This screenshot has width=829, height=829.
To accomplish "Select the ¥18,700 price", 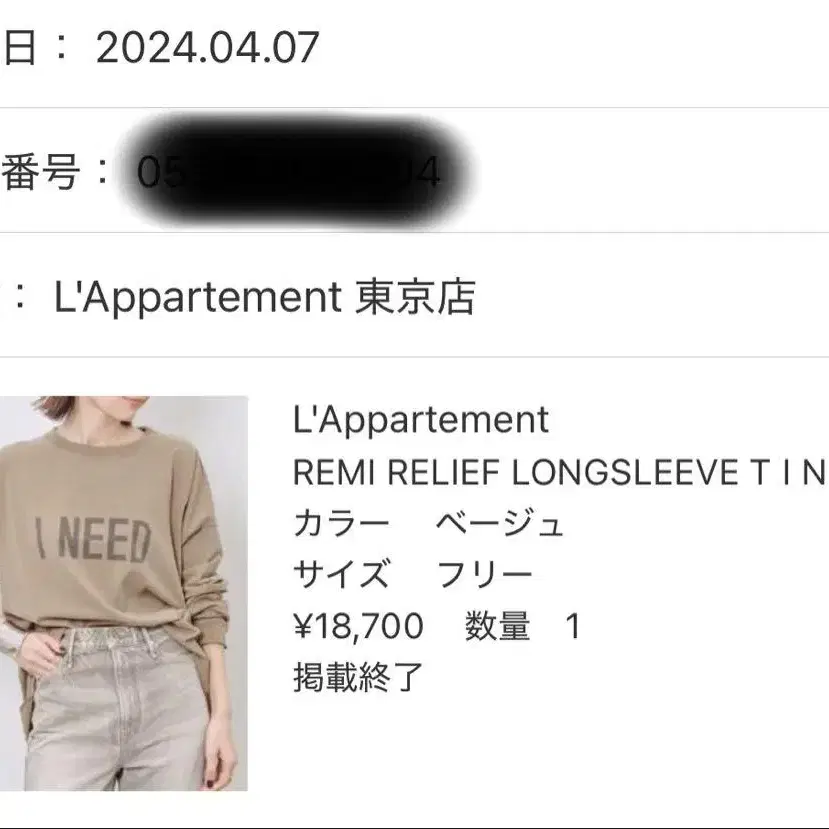I will pyautogui.click(x=358, y=625).
